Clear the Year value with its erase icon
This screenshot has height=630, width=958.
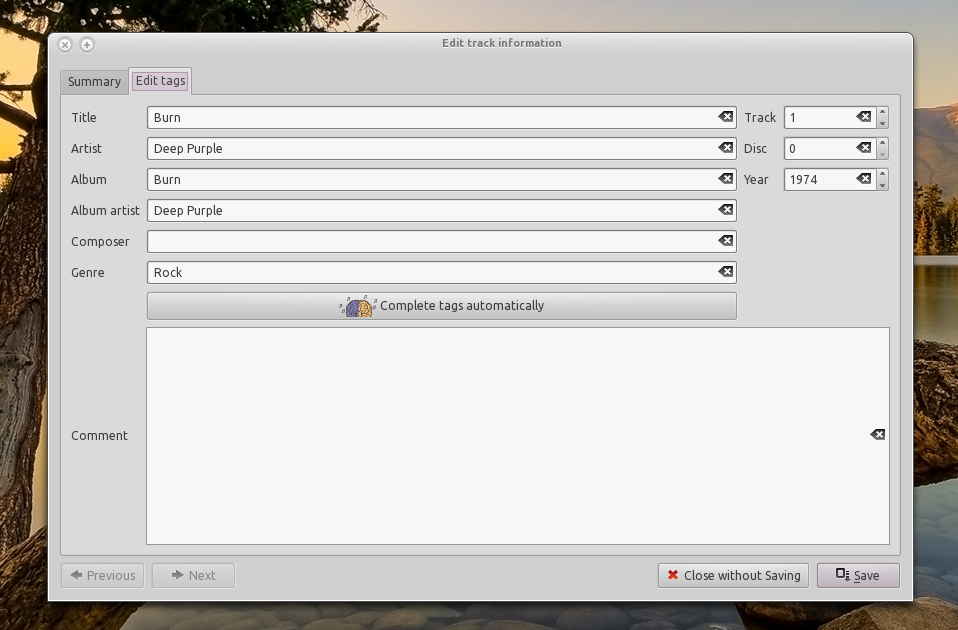click(x=863, y=179)
